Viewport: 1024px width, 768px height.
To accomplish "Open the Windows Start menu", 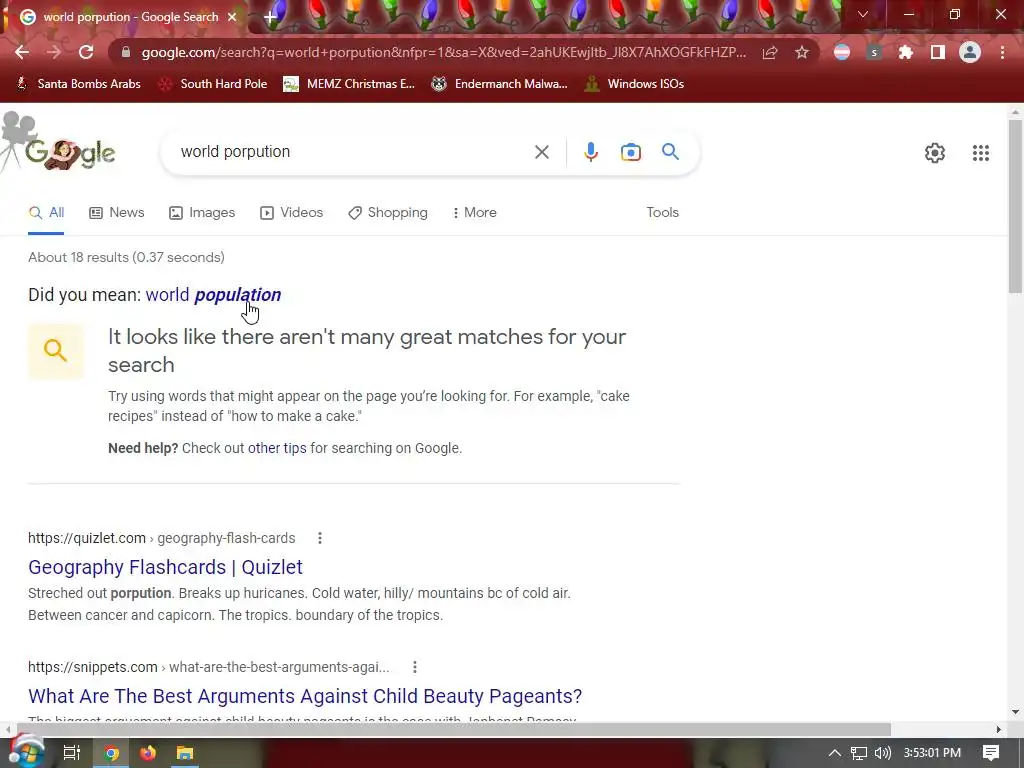I will 26,752.
